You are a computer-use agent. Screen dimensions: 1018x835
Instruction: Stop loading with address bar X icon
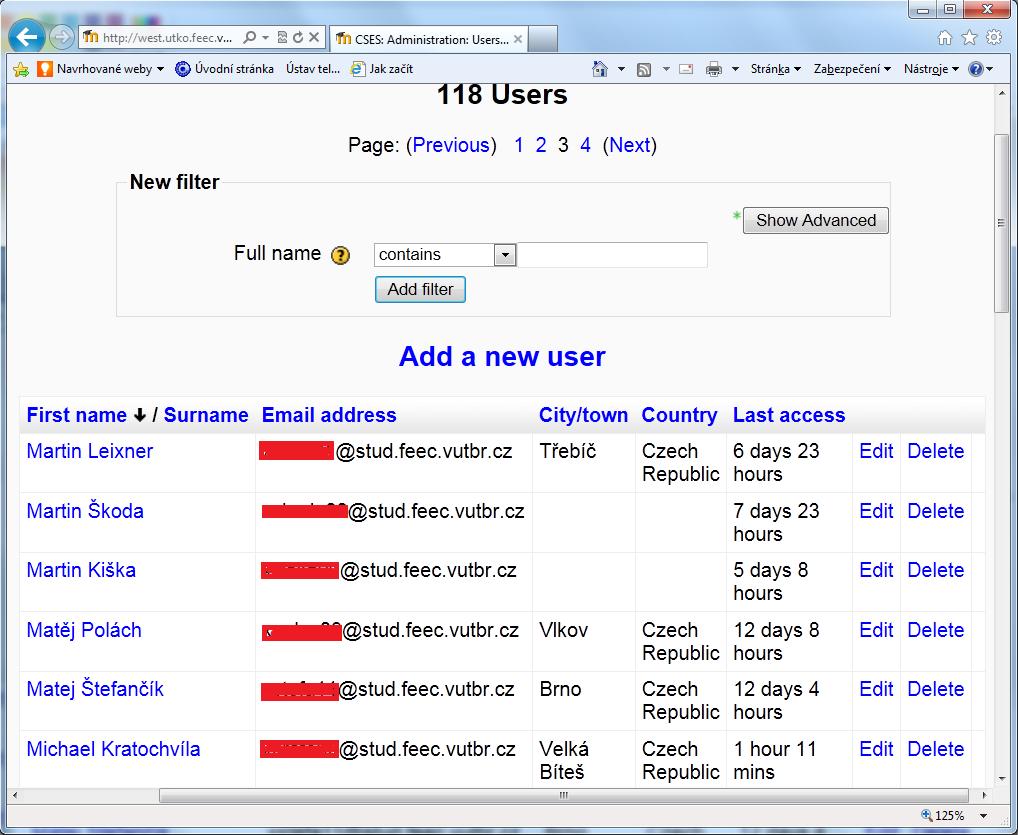point(314,38)
